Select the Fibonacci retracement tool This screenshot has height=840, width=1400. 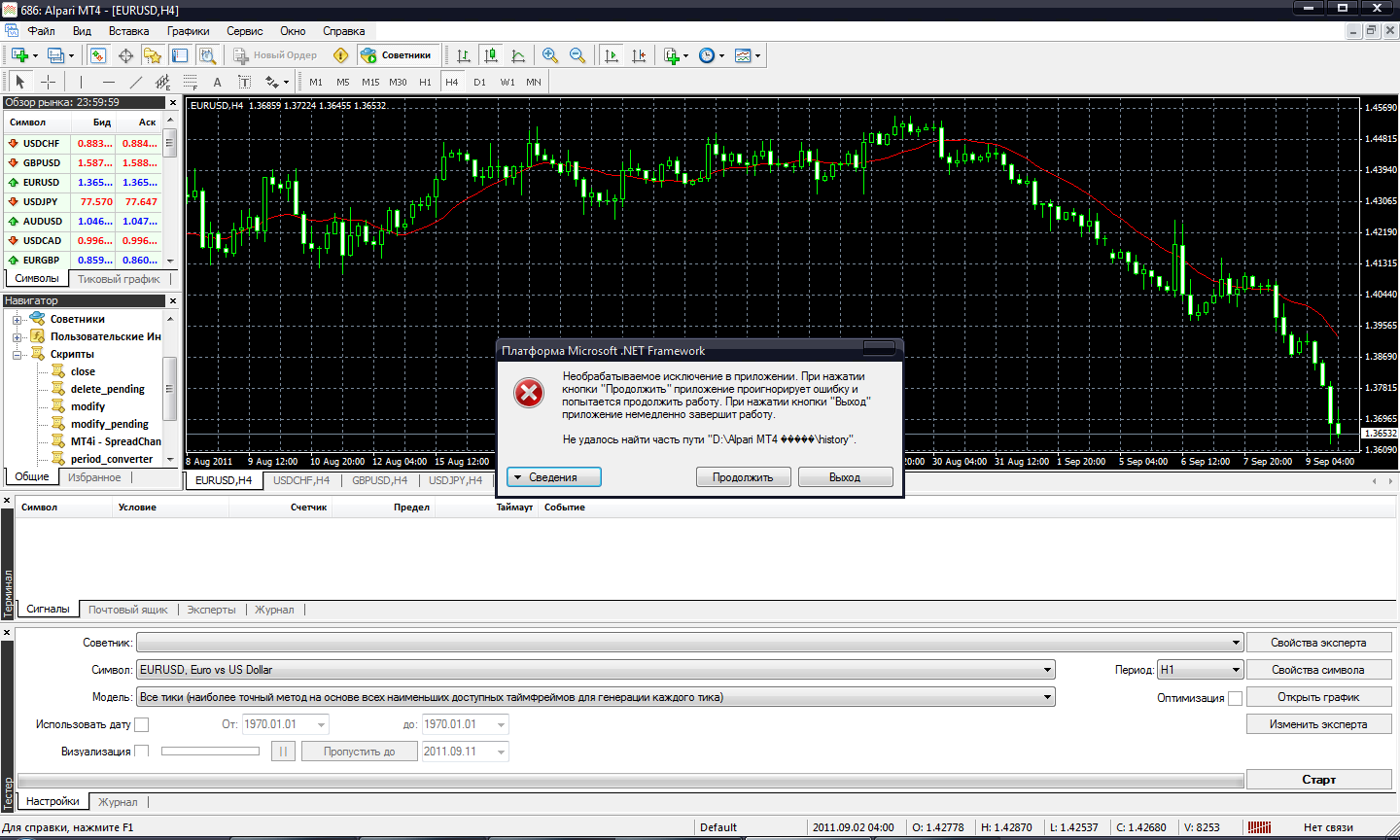190,82
